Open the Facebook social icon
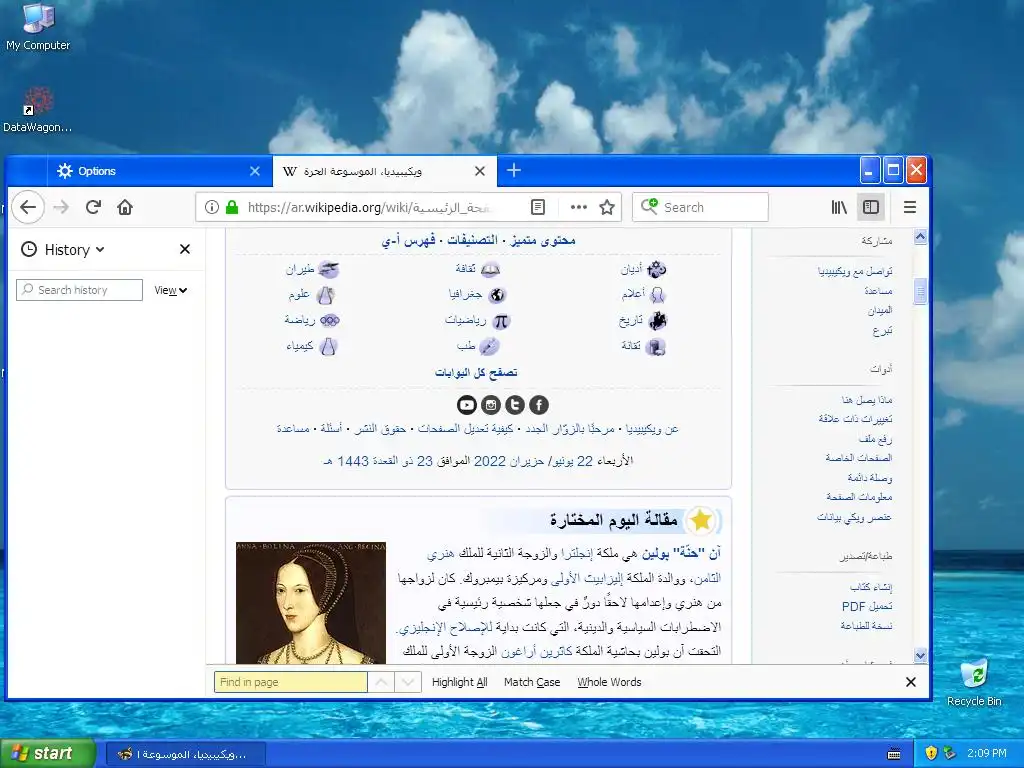This screenshot has width=1024, height=768. pos(539,405)
